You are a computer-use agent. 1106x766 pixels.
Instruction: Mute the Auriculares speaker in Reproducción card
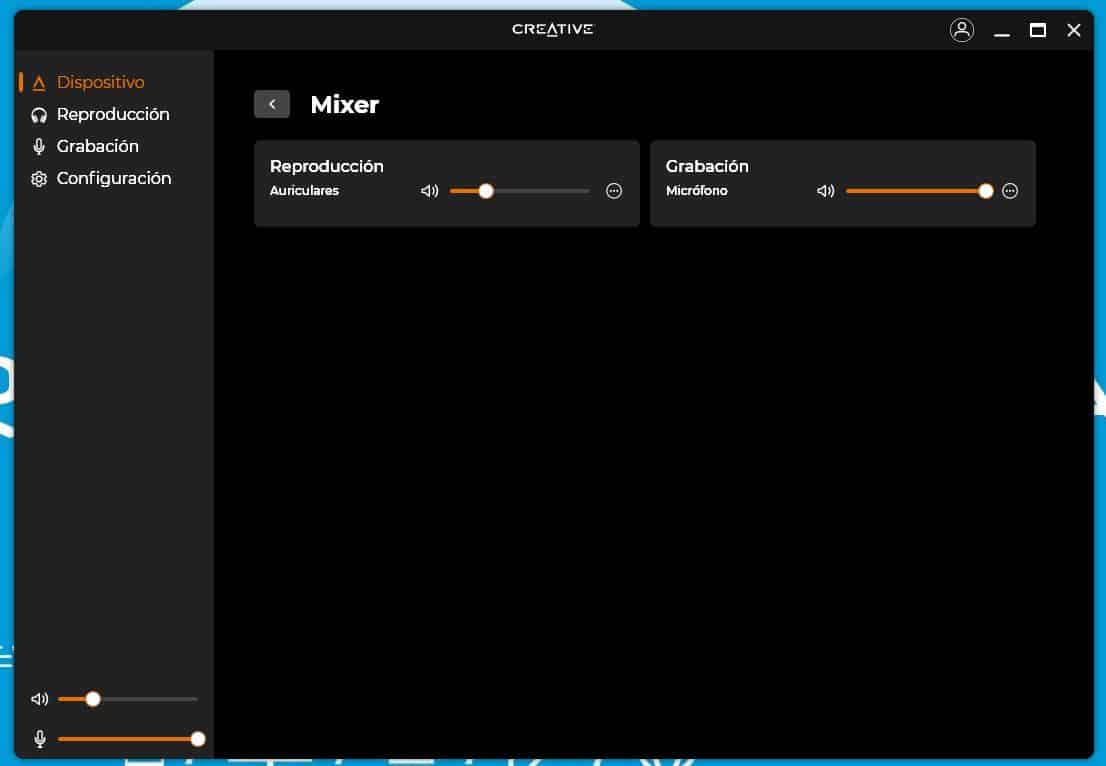click(x=430, y=191)
